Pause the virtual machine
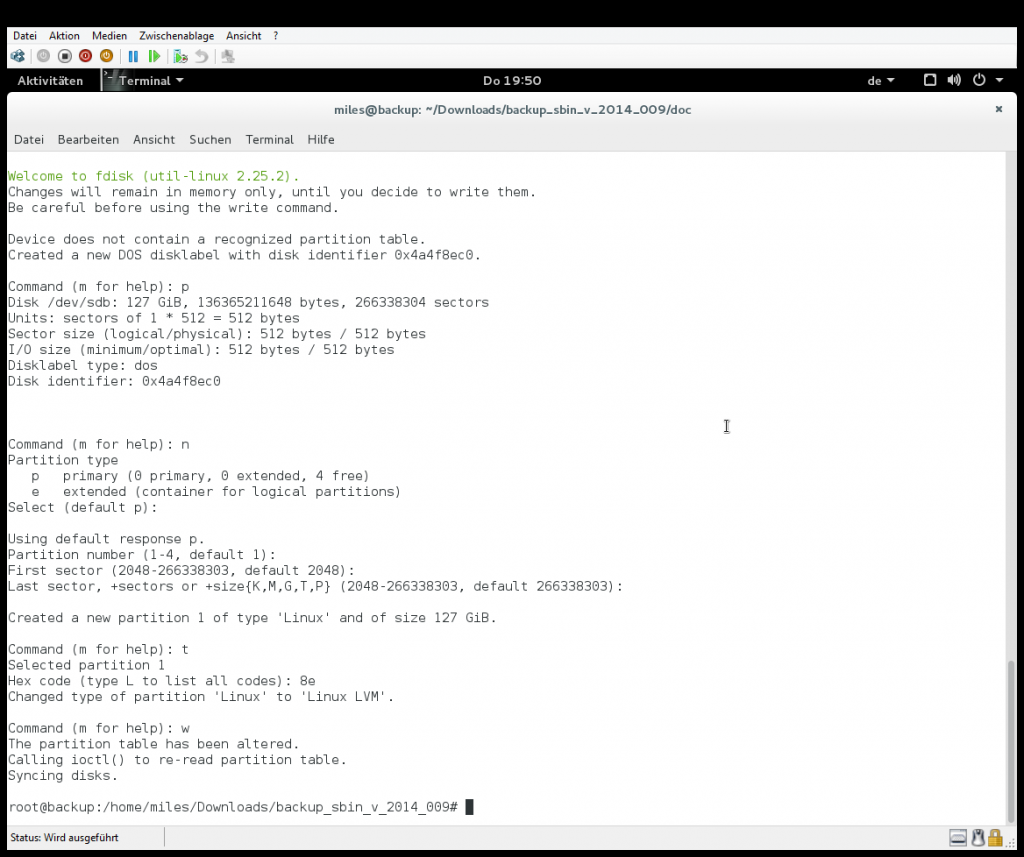The image size is (1024, 857). (x=133, y=56)
